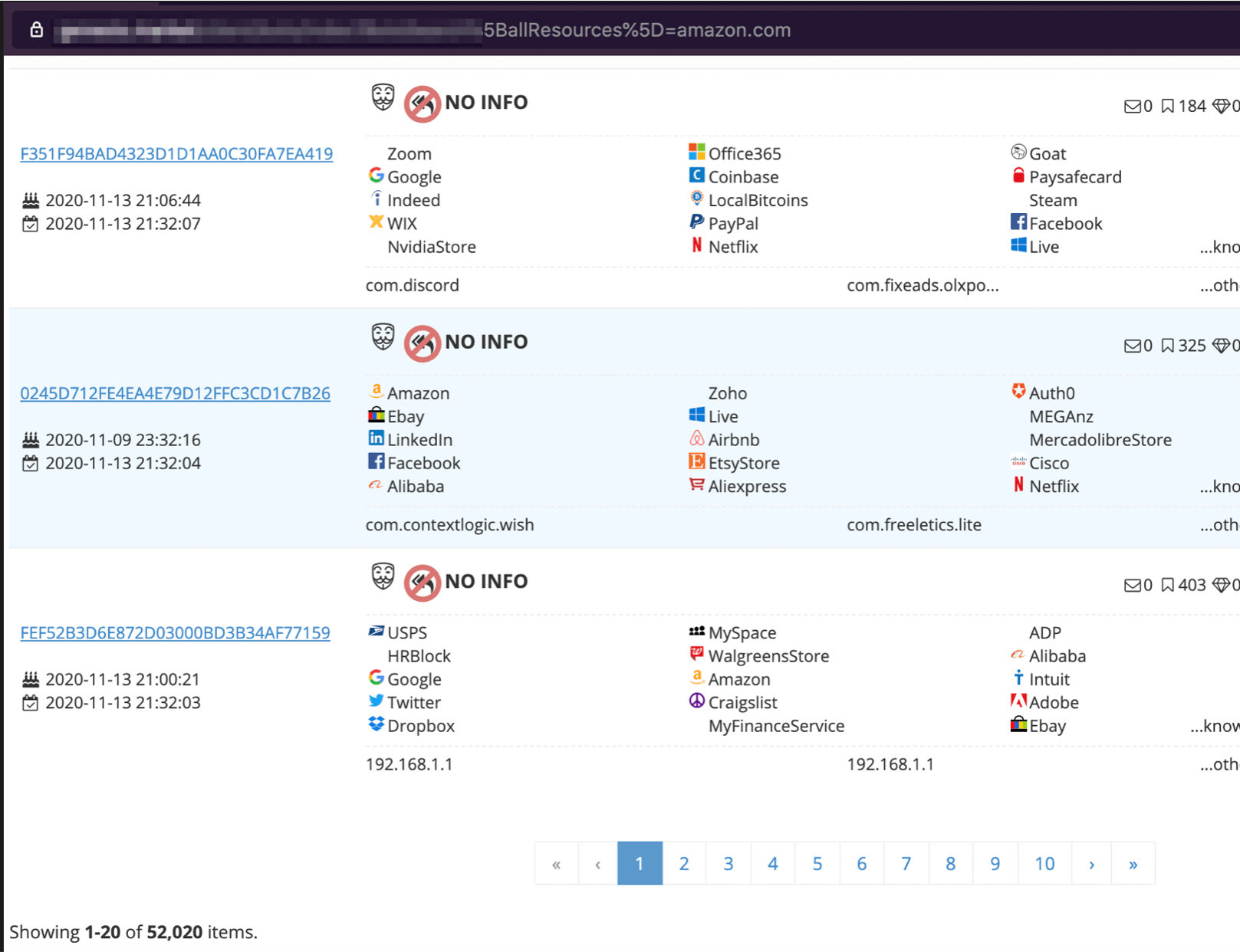
Task: Go to page 2 of results
Action: (x=684, y=864)
